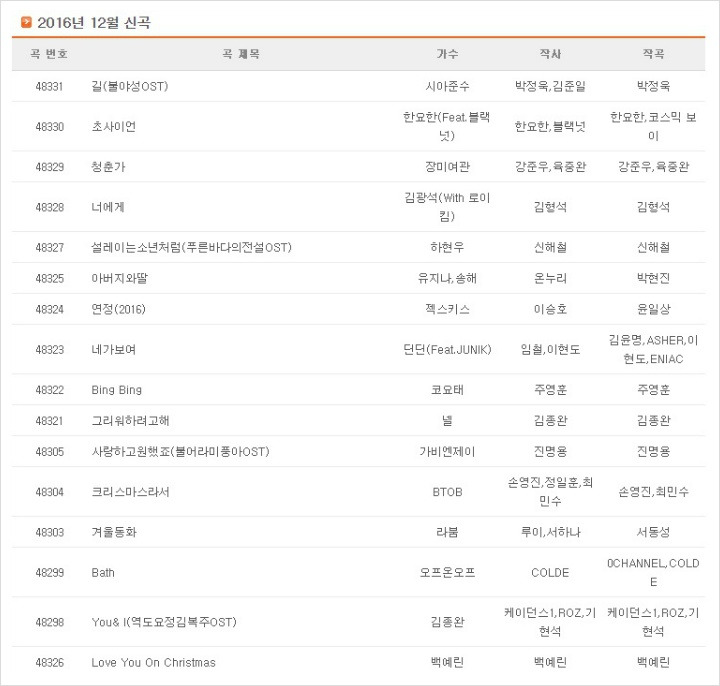Select the title '네가보여'
The image size is (720, 686).
(x=113, y=350)
